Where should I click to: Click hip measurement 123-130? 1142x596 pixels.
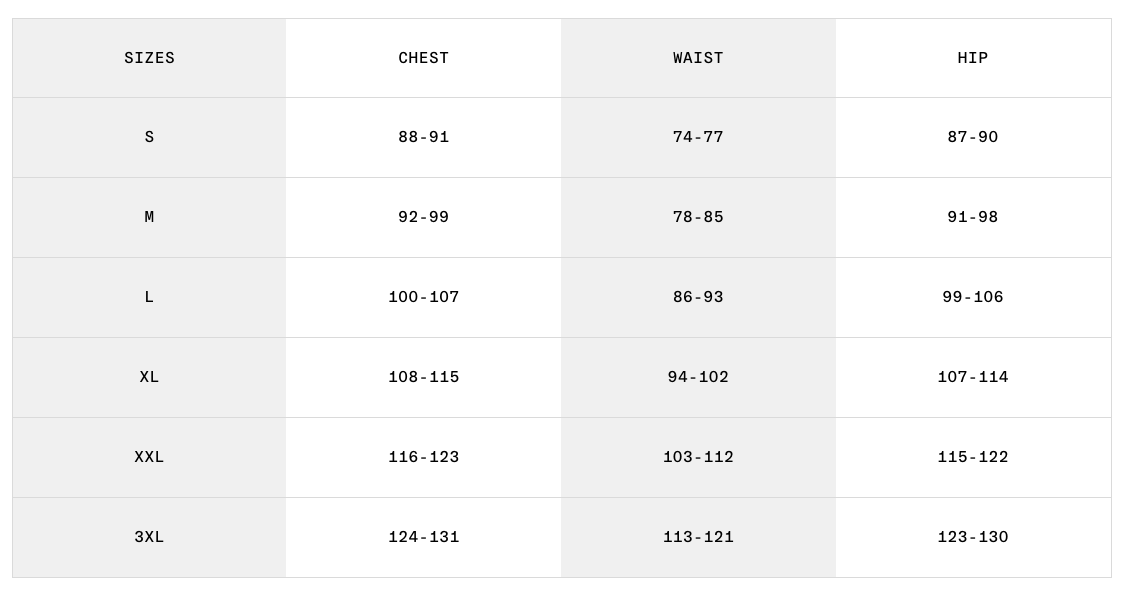[x=973, y=537]
